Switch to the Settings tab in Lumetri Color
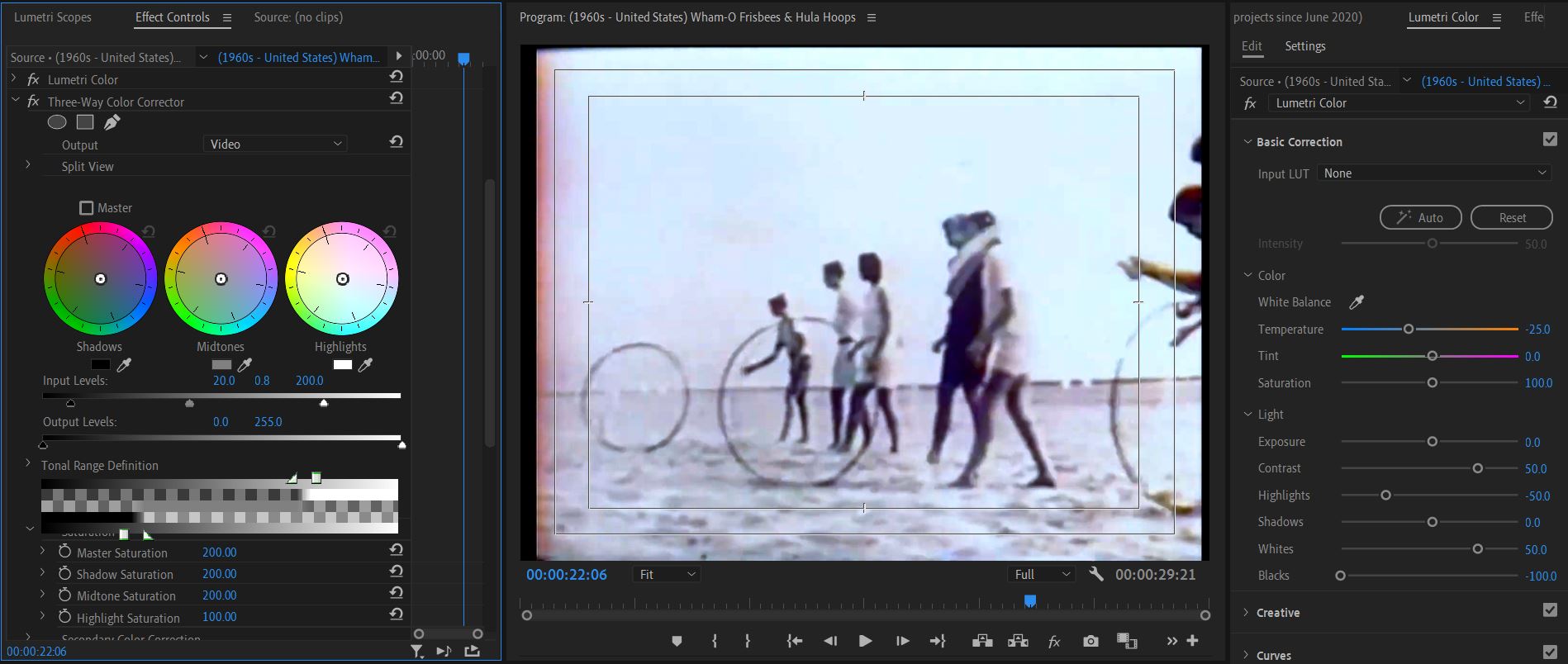The height and width of the screenshot is (664, 1568). pos(1305,46)
